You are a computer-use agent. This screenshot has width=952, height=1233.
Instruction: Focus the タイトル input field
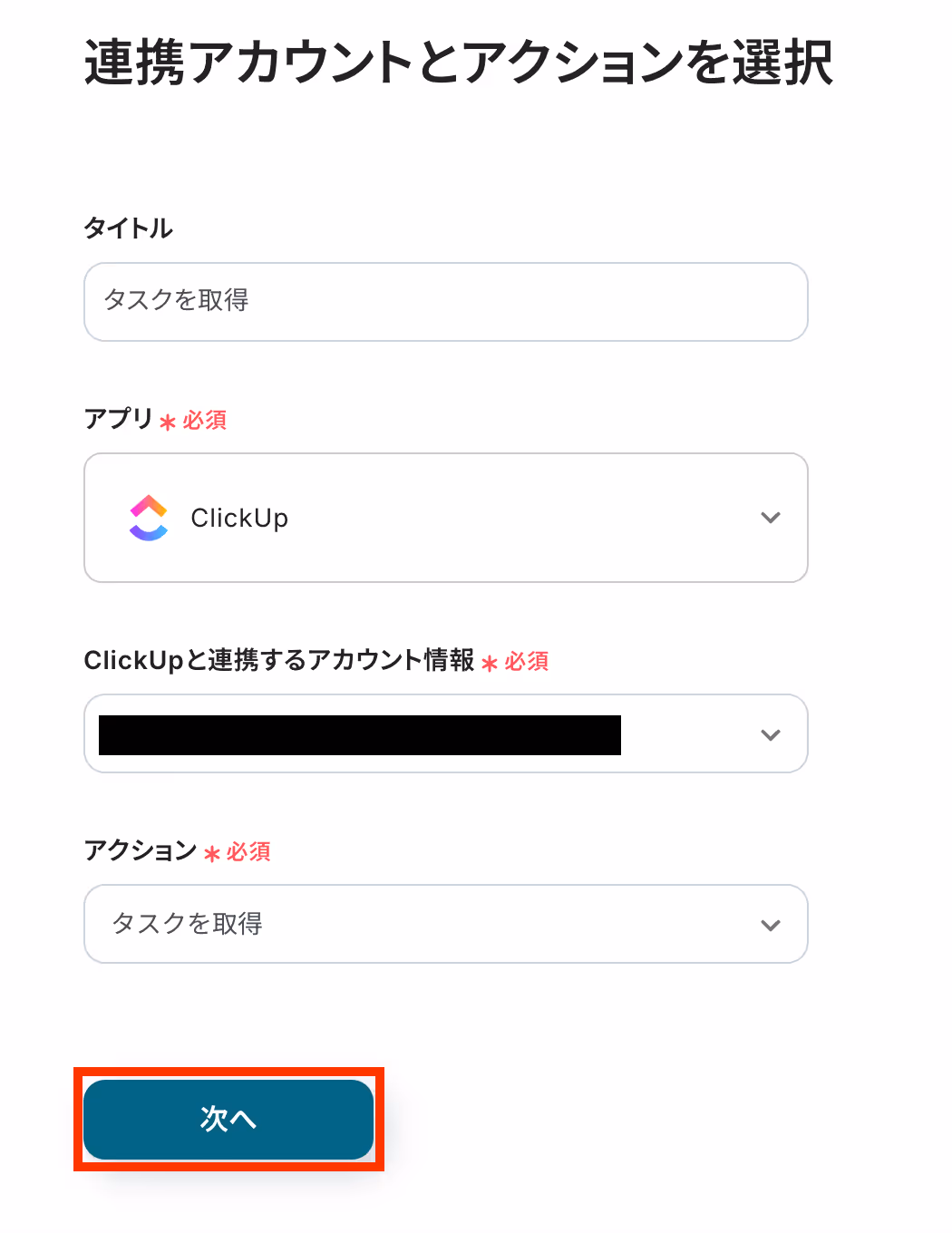[x=446, y=302]
